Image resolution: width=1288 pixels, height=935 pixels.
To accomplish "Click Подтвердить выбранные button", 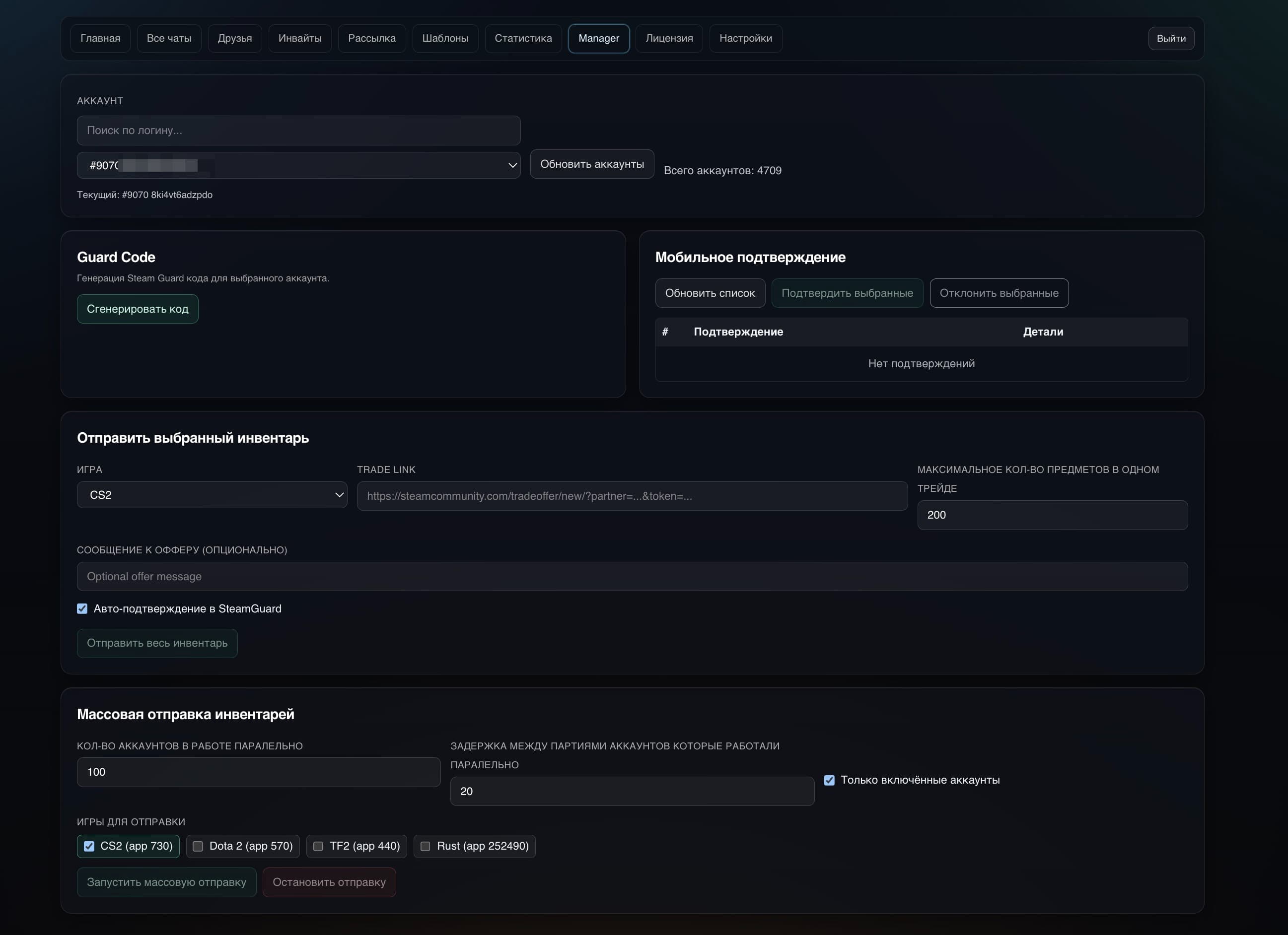I will (847, 293).
